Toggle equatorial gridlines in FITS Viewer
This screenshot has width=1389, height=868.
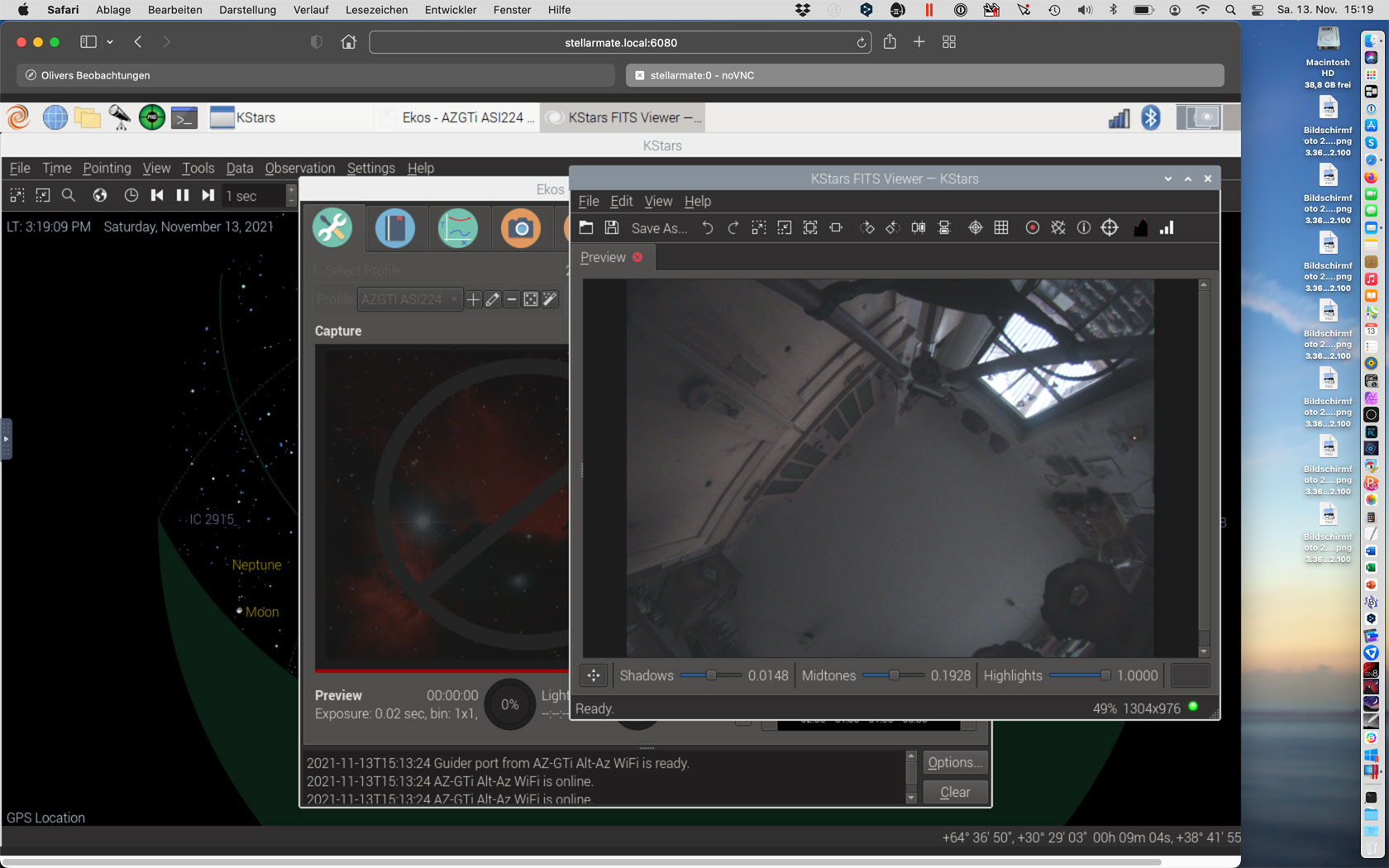point(1058,227)
